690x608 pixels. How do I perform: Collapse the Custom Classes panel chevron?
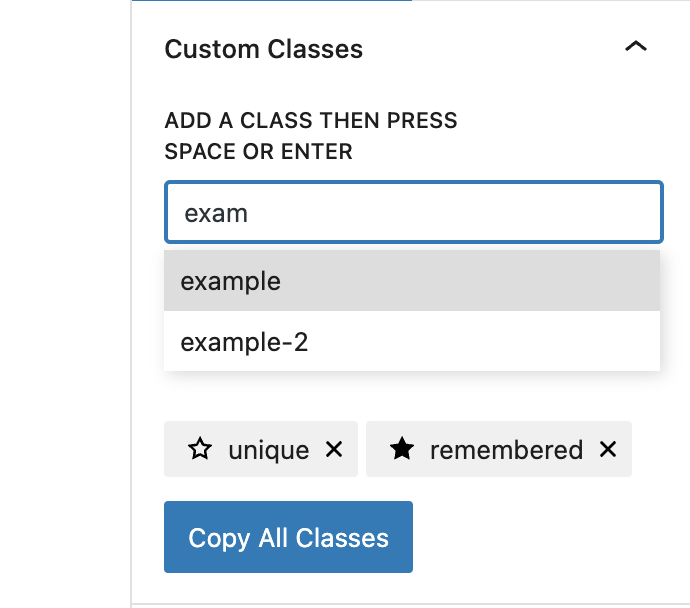tap(635, 48)
